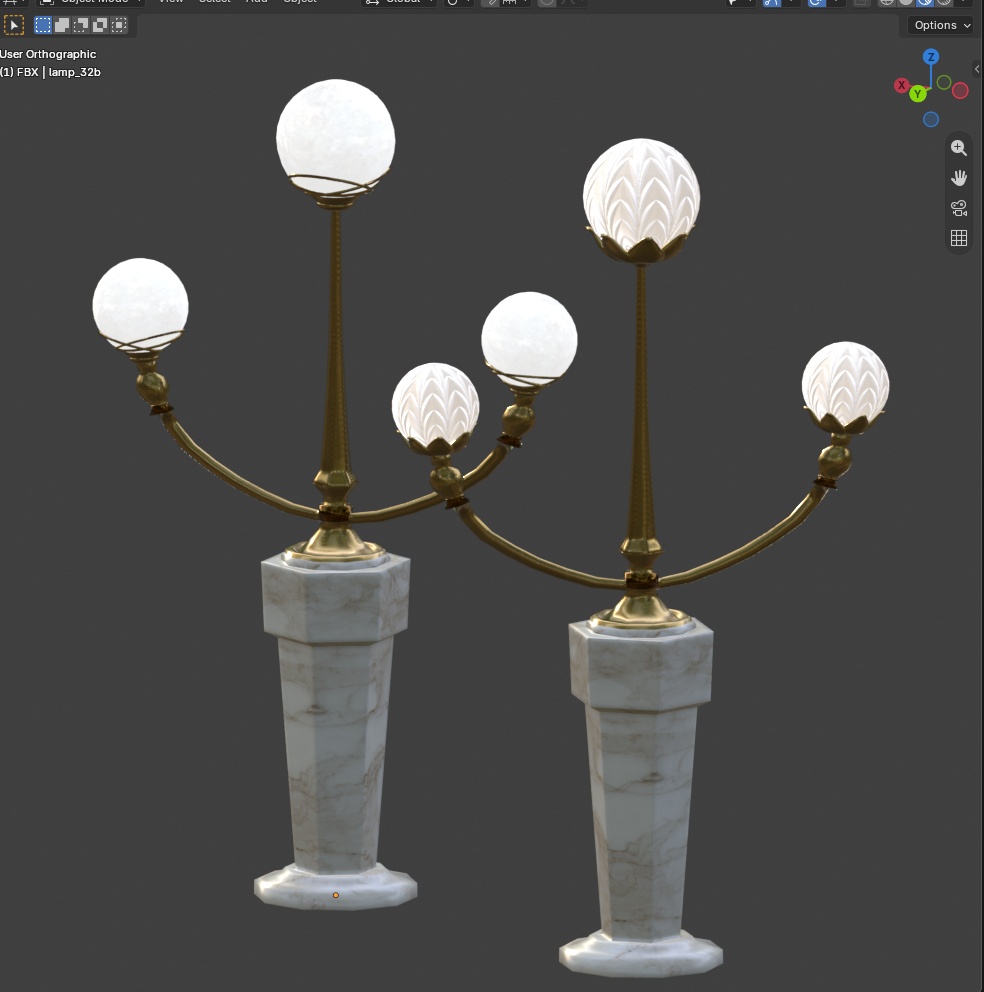Viewport: 984px width, 992px height.
Task: Snap view to the Z axis gizmo
Action: [930, 57]
